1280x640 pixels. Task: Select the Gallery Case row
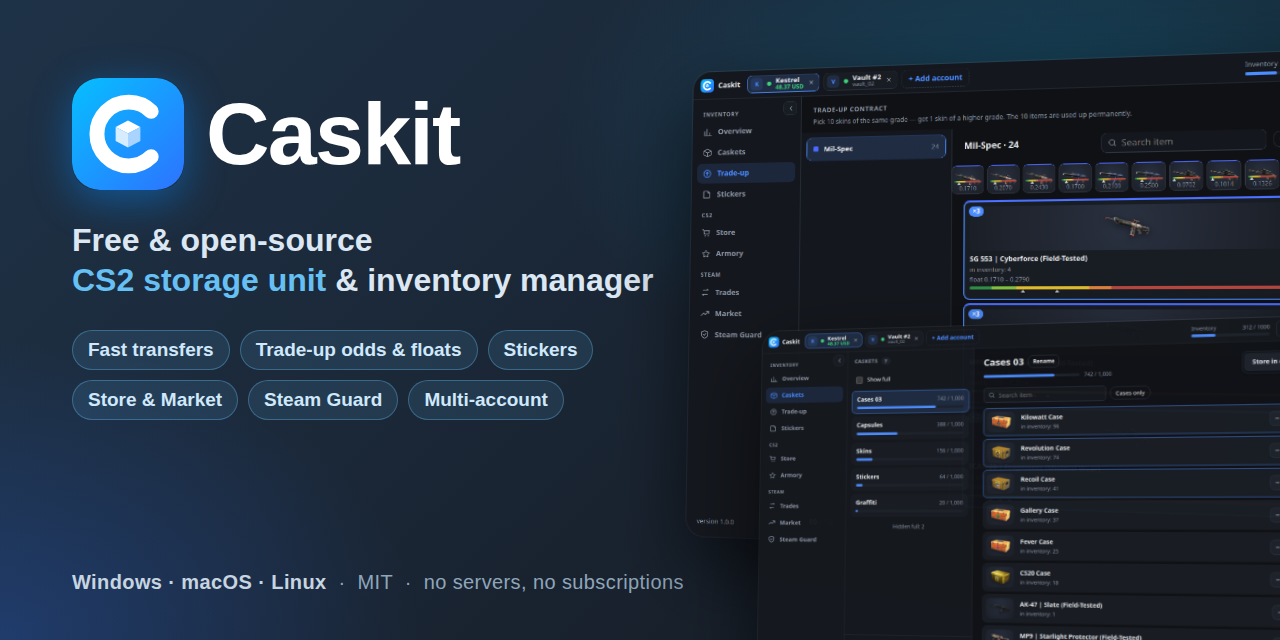tap(1132, 515)
